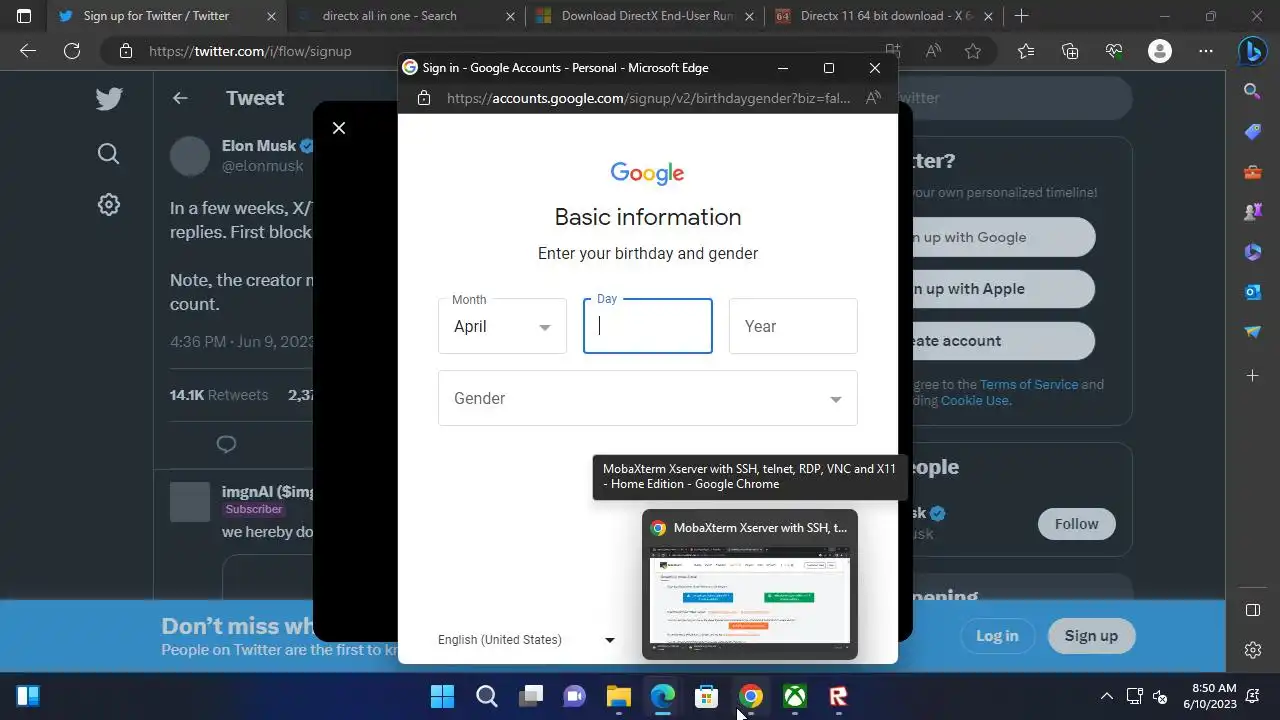Click the Twitter bird logo in sidebar
This screenshot has width=1280, height=720.
click(x=109, y=98)
